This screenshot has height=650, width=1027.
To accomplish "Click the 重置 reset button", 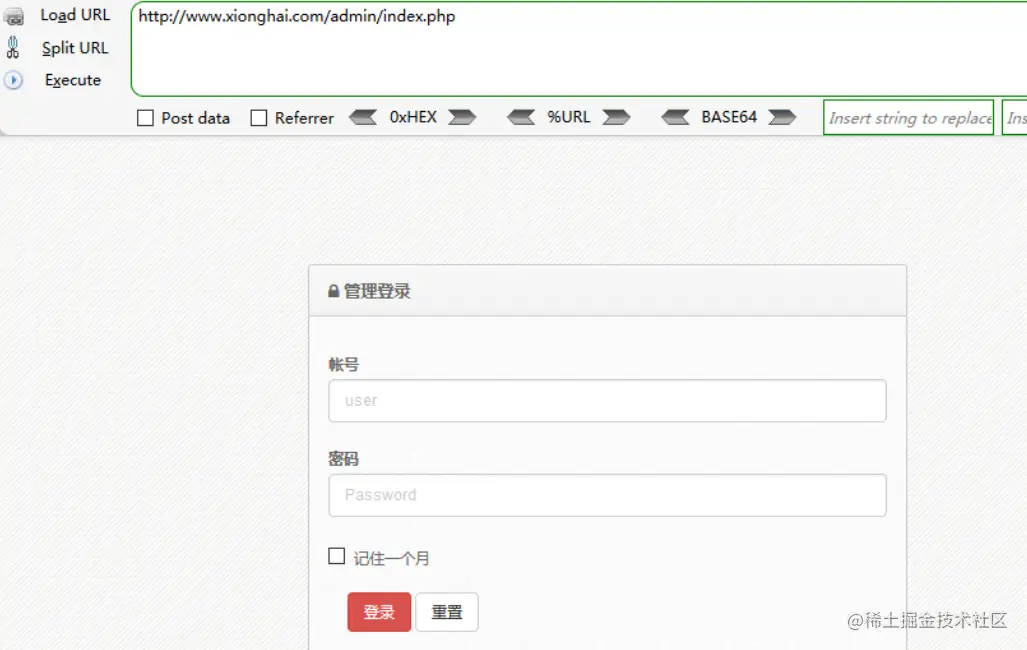I will pos(447,612).
